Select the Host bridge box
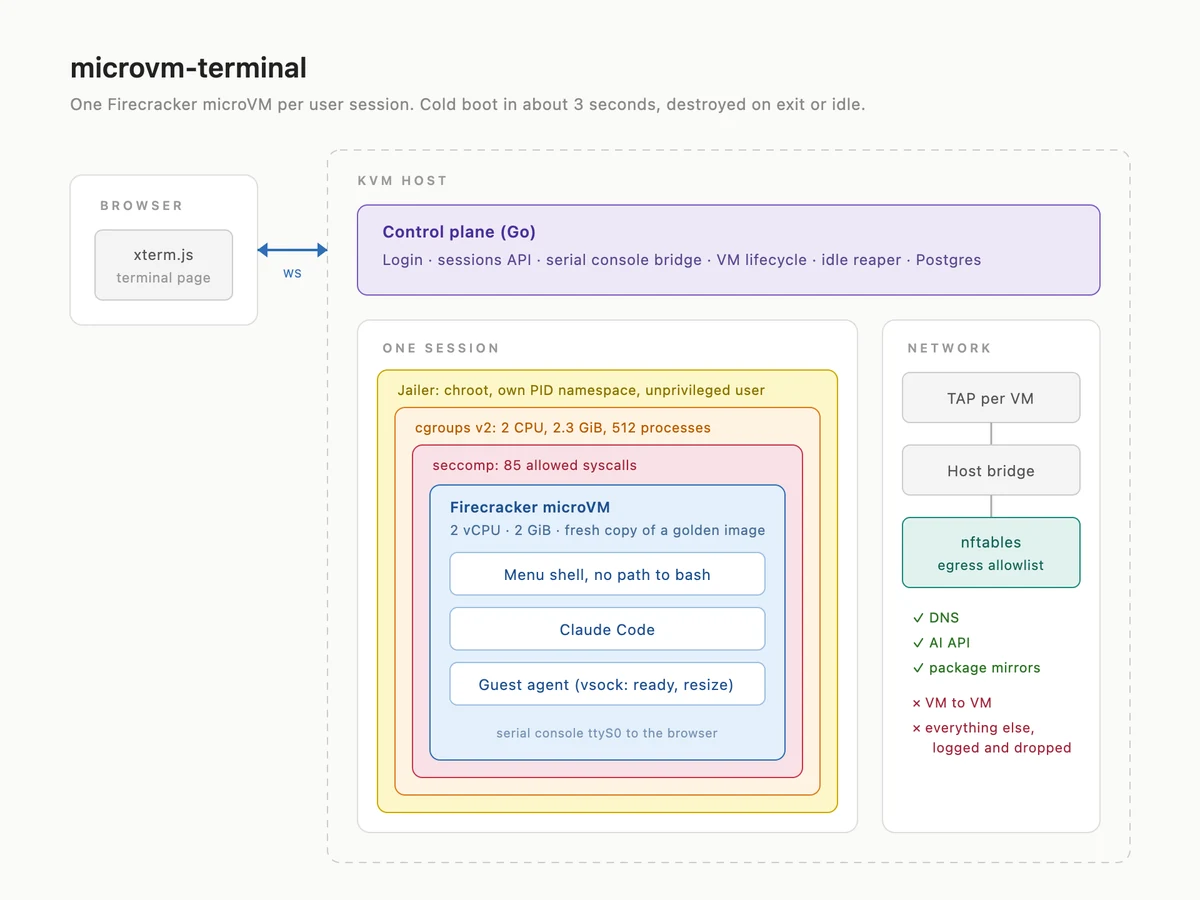This screenshot has height=900, width=1200. coord(991,470)
